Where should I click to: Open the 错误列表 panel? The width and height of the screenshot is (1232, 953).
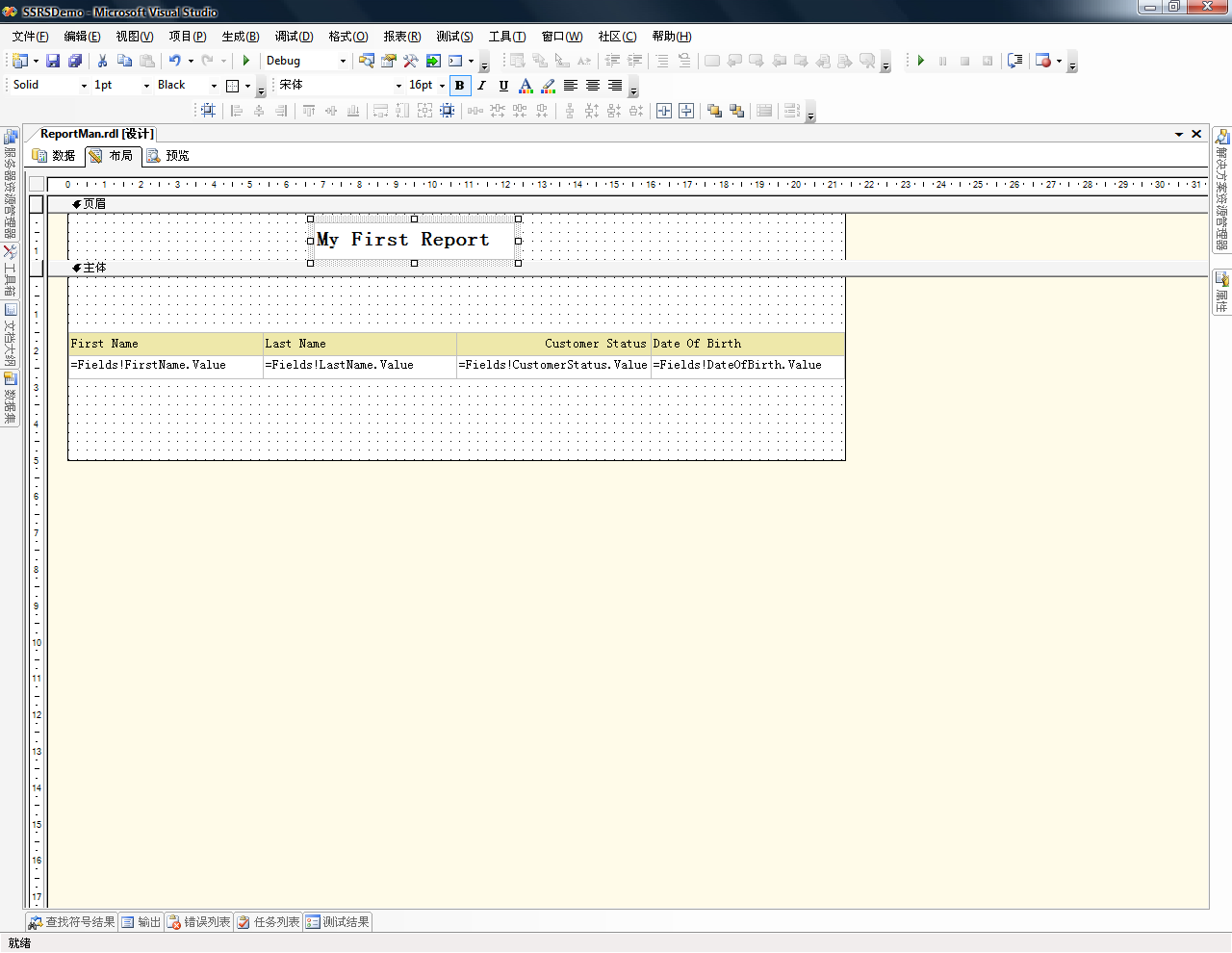(199, 922)
